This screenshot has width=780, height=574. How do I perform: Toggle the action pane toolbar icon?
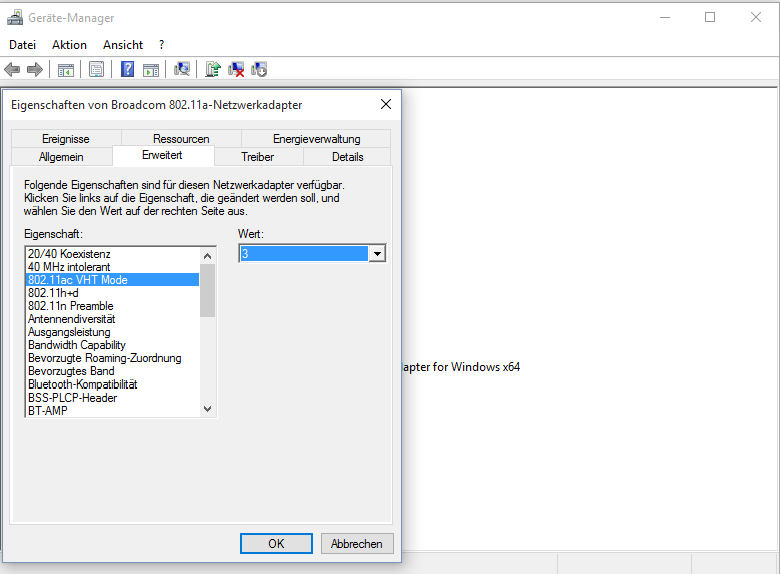(151, 70)
